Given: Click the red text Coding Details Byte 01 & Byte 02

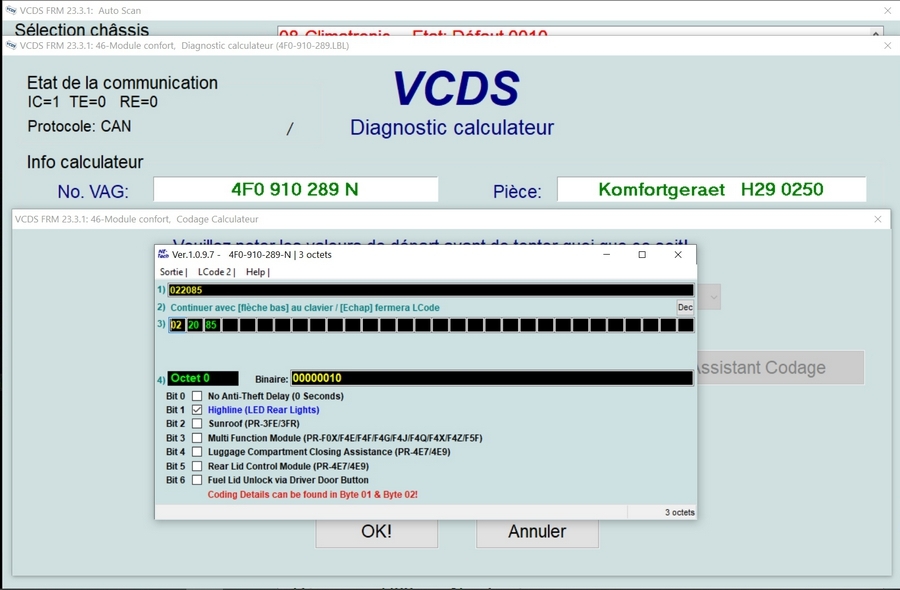Looking at the screenshot, I should [x=312, y=495].
